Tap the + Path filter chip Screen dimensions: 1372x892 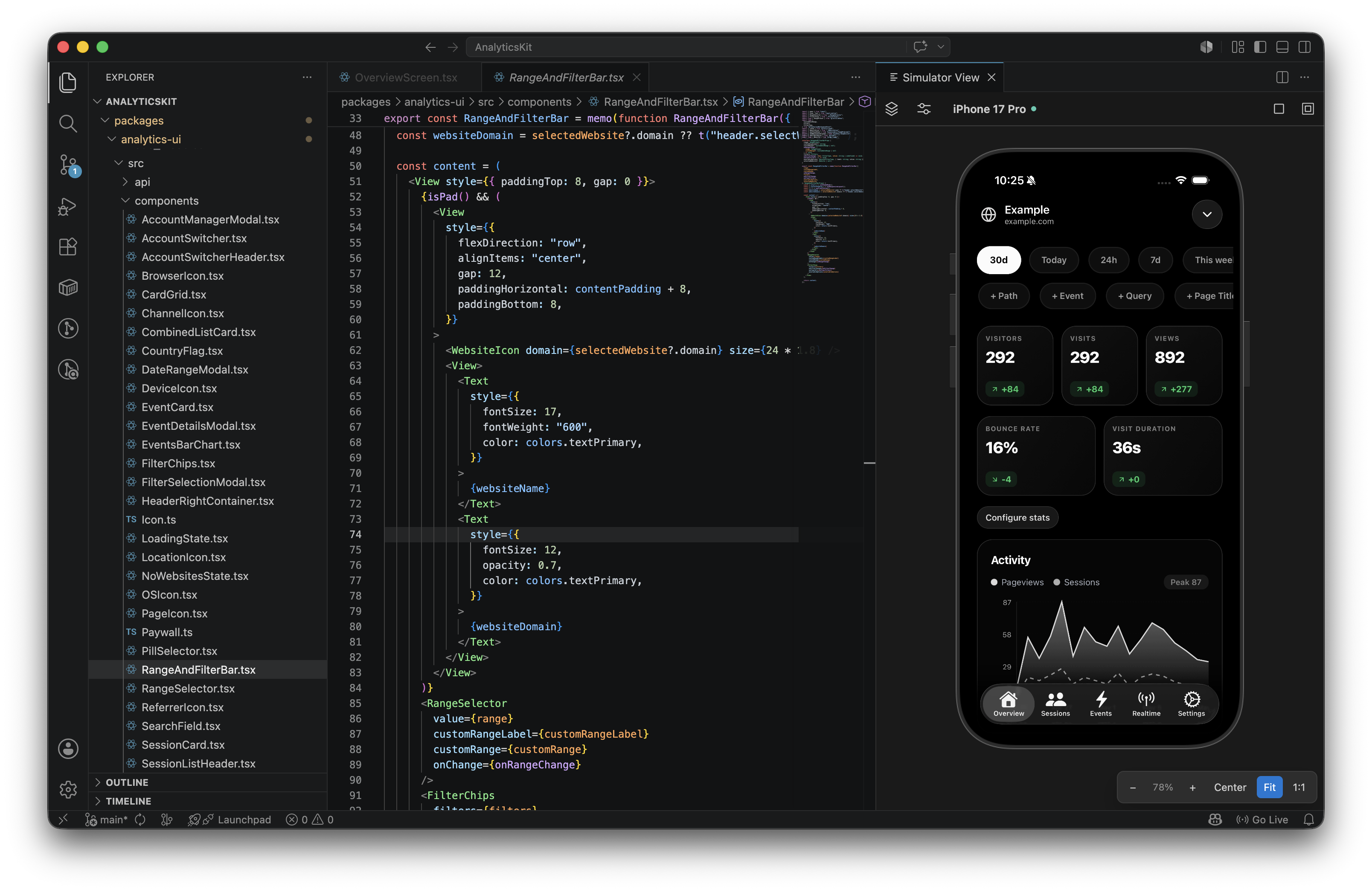1004,295
